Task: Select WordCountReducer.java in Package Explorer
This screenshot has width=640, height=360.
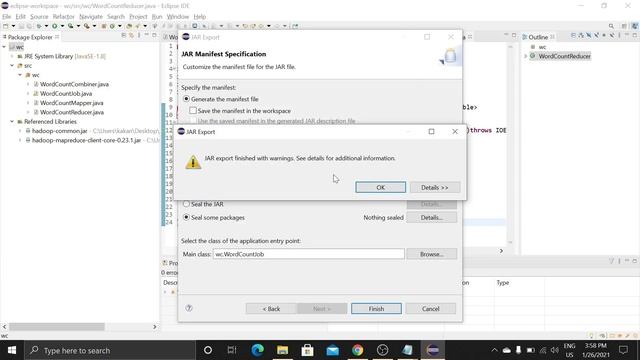Action: point(72,112)
